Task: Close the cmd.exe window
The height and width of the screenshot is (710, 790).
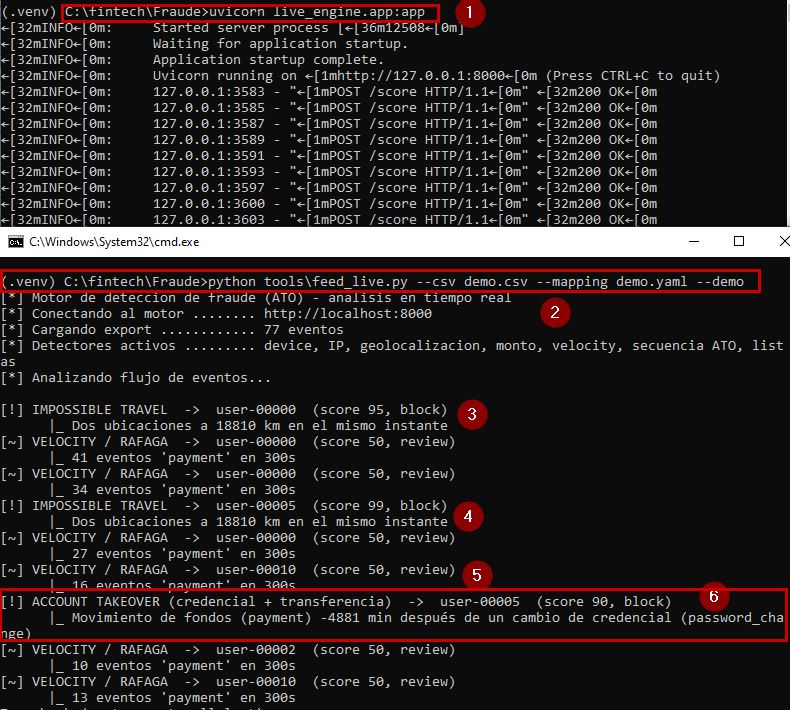Action: point(784,241)
